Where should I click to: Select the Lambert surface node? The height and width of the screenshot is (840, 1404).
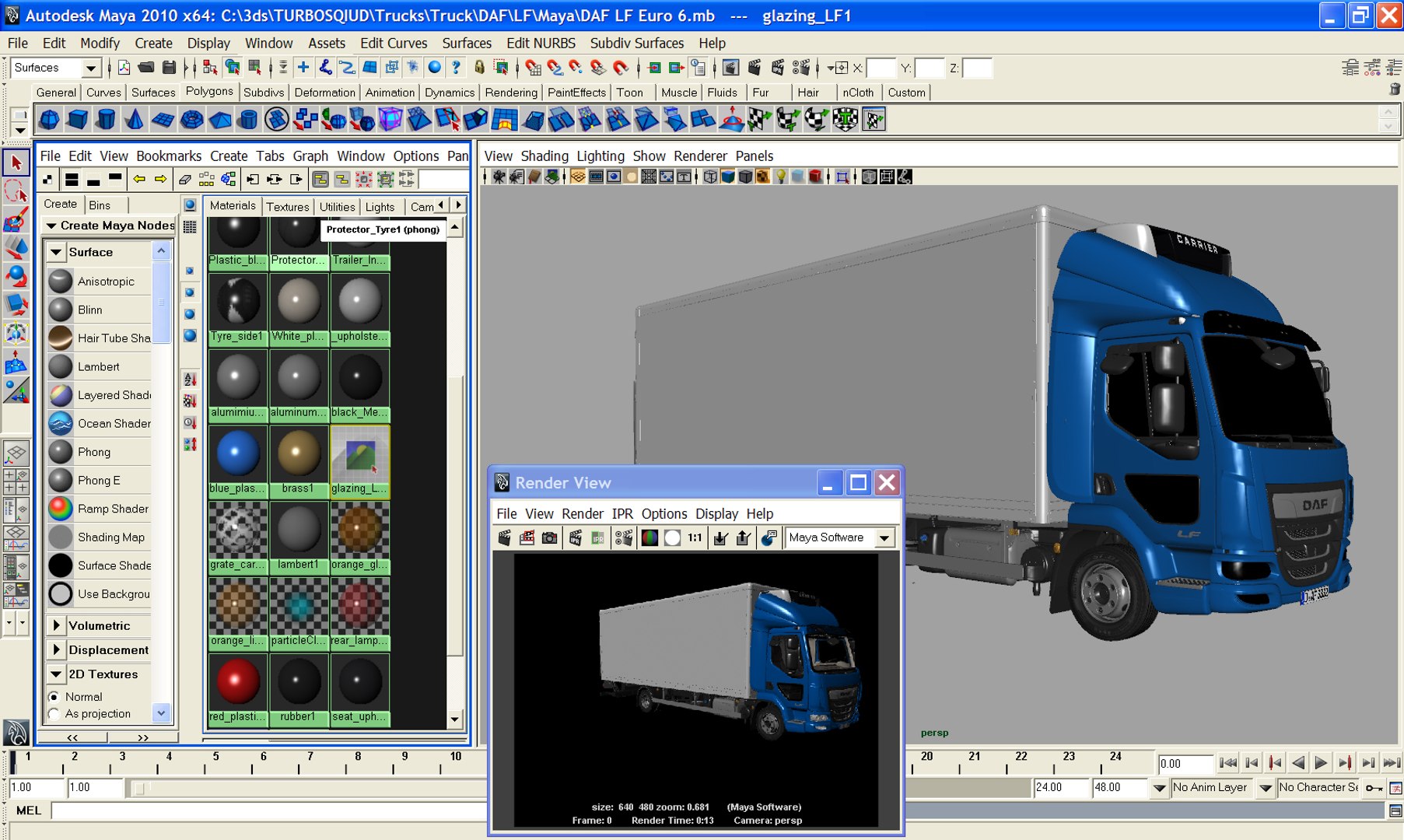pyautogui.click(x=99, y=366)
